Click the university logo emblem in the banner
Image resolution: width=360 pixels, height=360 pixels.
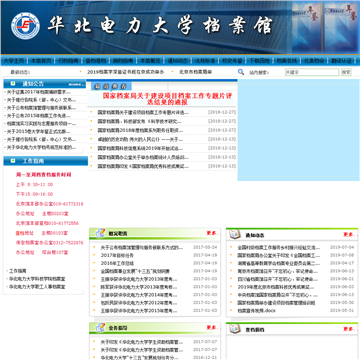tap(25, 26)
